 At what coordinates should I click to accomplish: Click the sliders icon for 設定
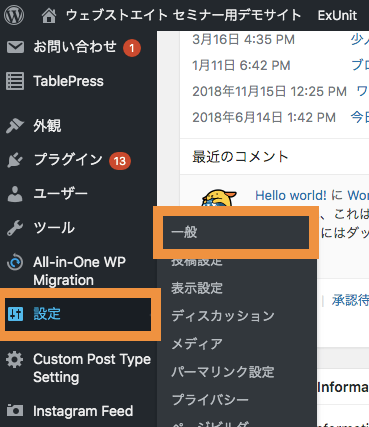coord(15,314)
